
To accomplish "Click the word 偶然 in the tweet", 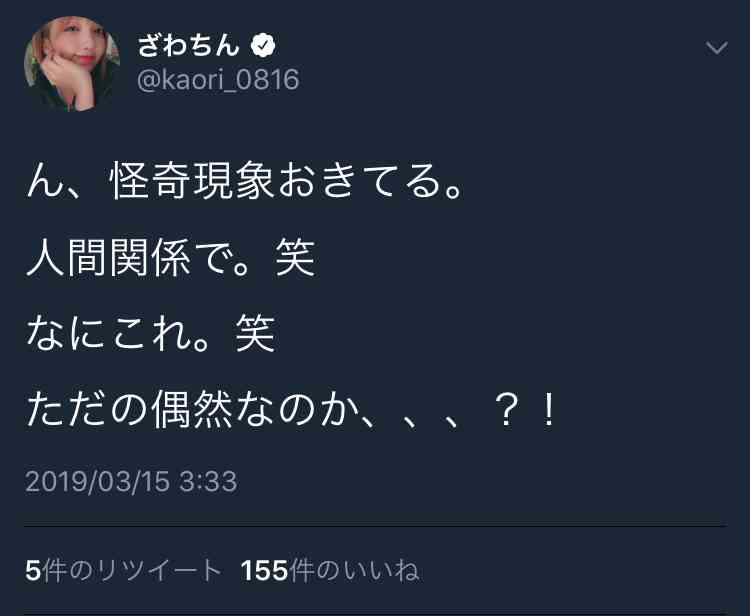I will coord(192,409).
